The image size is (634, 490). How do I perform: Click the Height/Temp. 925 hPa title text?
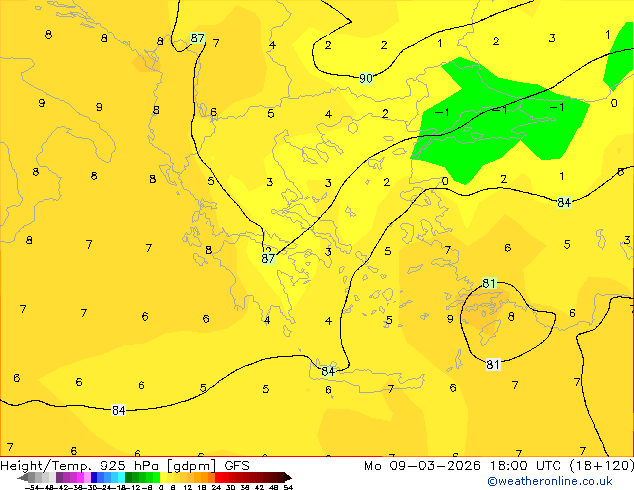[x=81, y=465]
